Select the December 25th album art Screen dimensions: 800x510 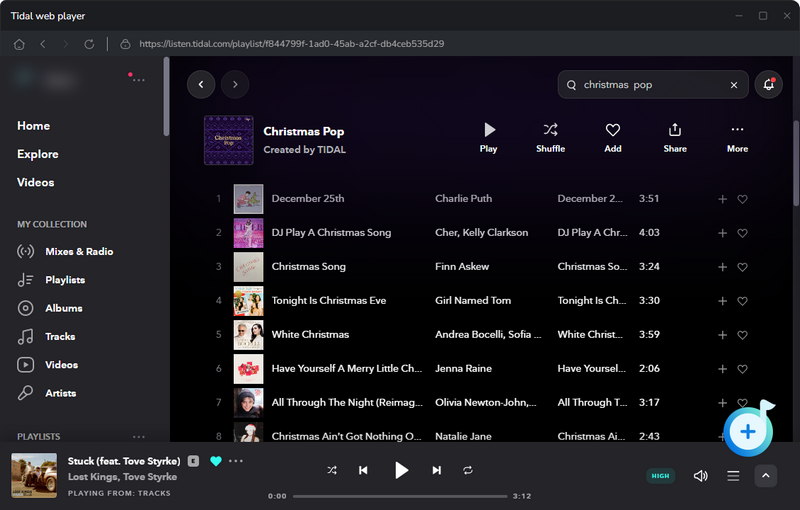(248, 199)
